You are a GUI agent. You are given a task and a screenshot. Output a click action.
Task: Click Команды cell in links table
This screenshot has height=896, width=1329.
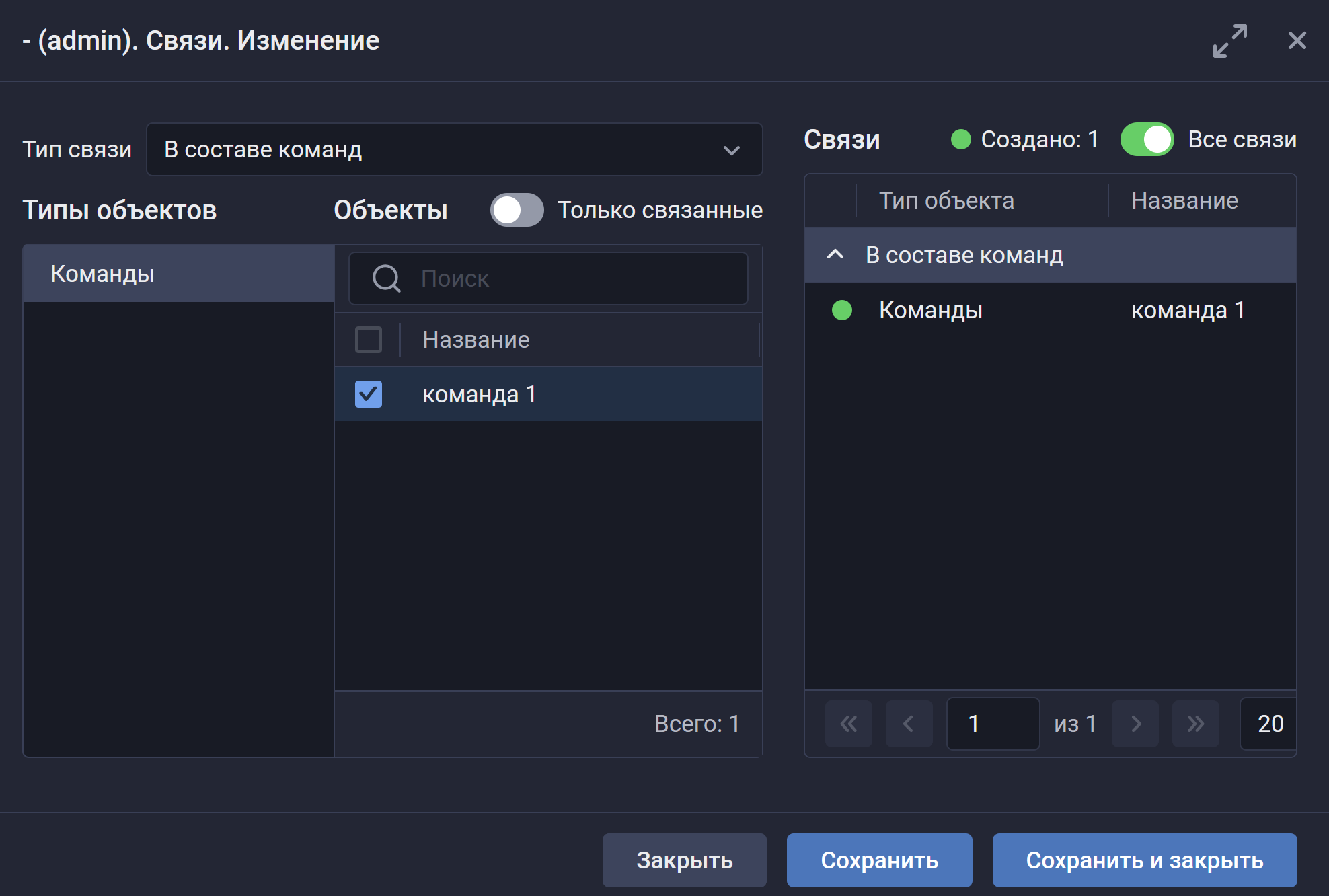tap(931, 310)
